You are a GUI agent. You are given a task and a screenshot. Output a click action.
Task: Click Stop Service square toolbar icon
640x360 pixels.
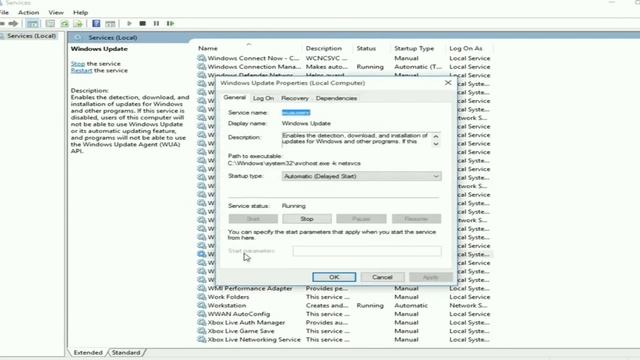tap(142, 24)
